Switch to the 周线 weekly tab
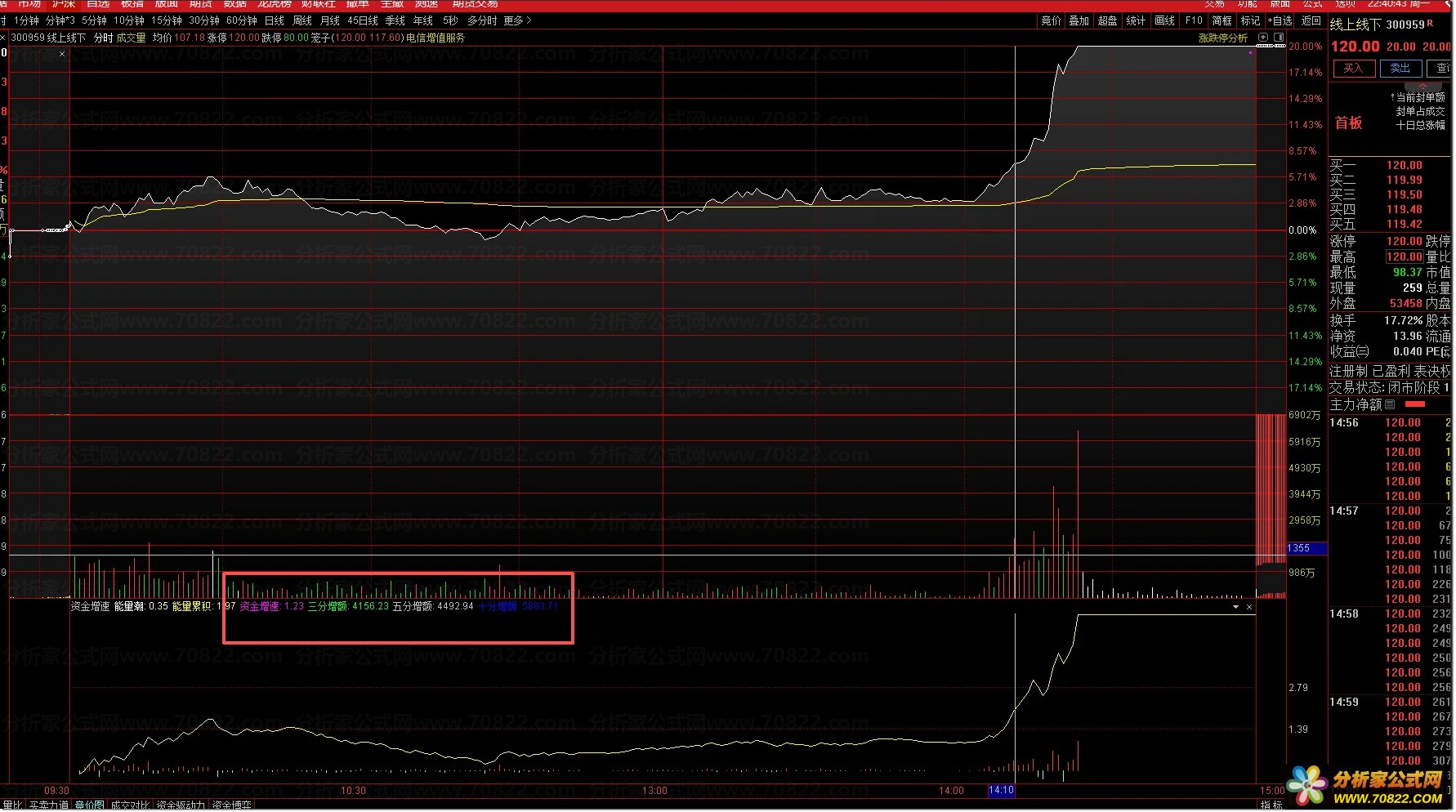The width and height of the screenshot is (1456, 812). (x=302, y=20)
